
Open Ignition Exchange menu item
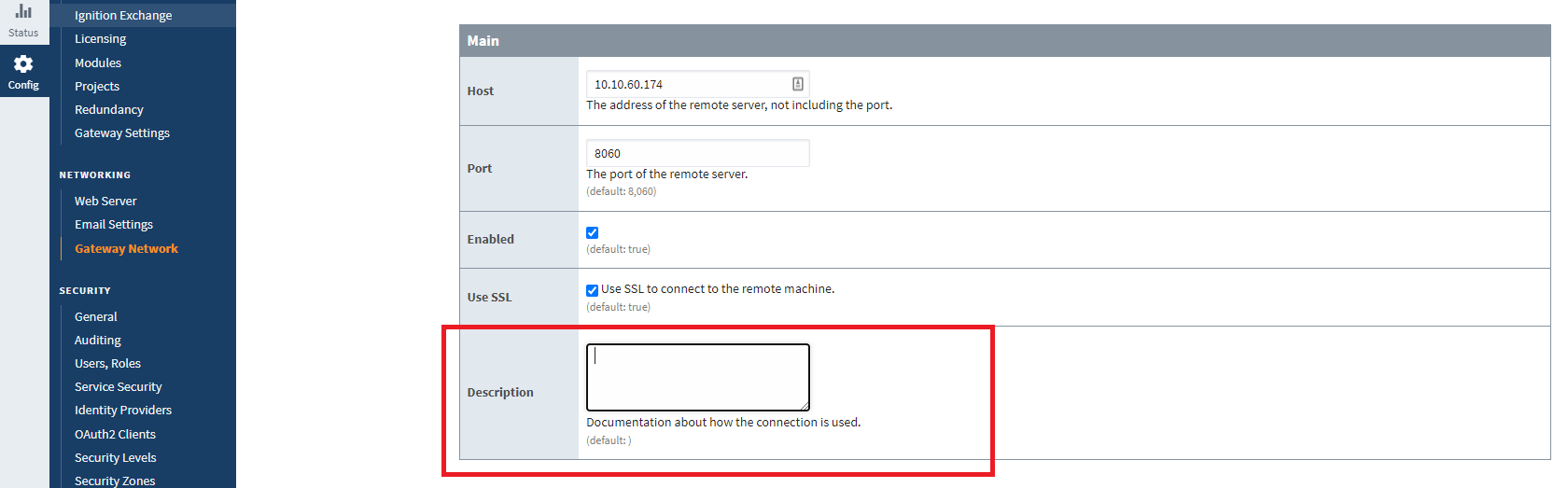pyautogui.click(x=123, y=16)
